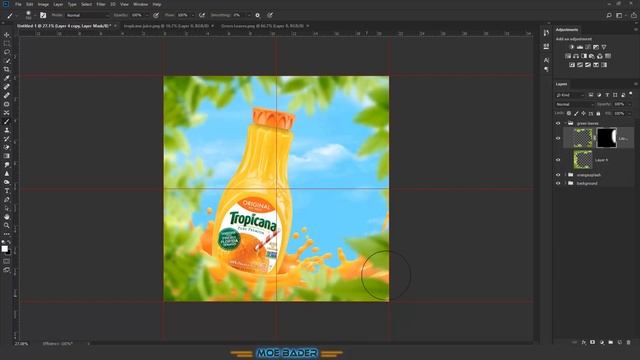The width and height of the screenshot is (640, 360).
Task: Hide the orangesplash group
Action: click(558, 175)
